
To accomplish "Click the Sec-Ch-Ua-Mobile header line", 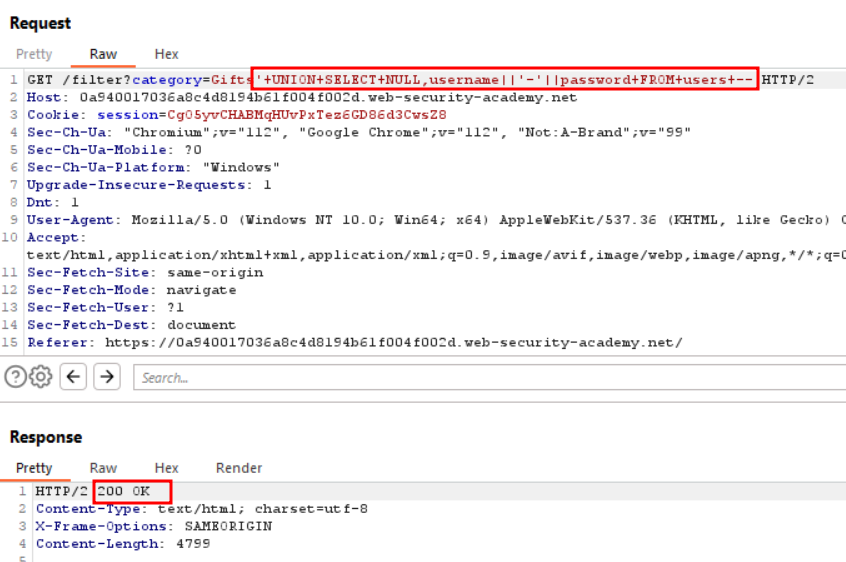I will 114,150.
